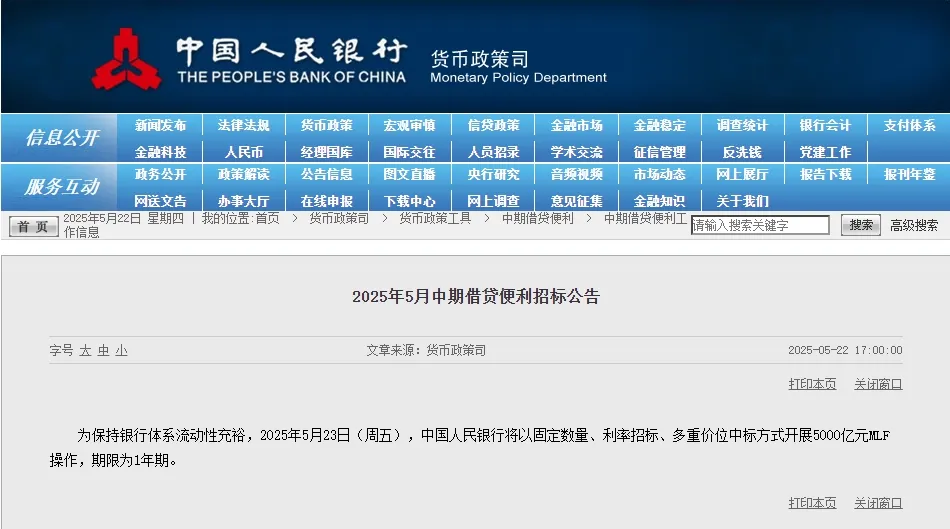Click the People's Bank of China logo
Screen dimensions: 950x529
127,59
